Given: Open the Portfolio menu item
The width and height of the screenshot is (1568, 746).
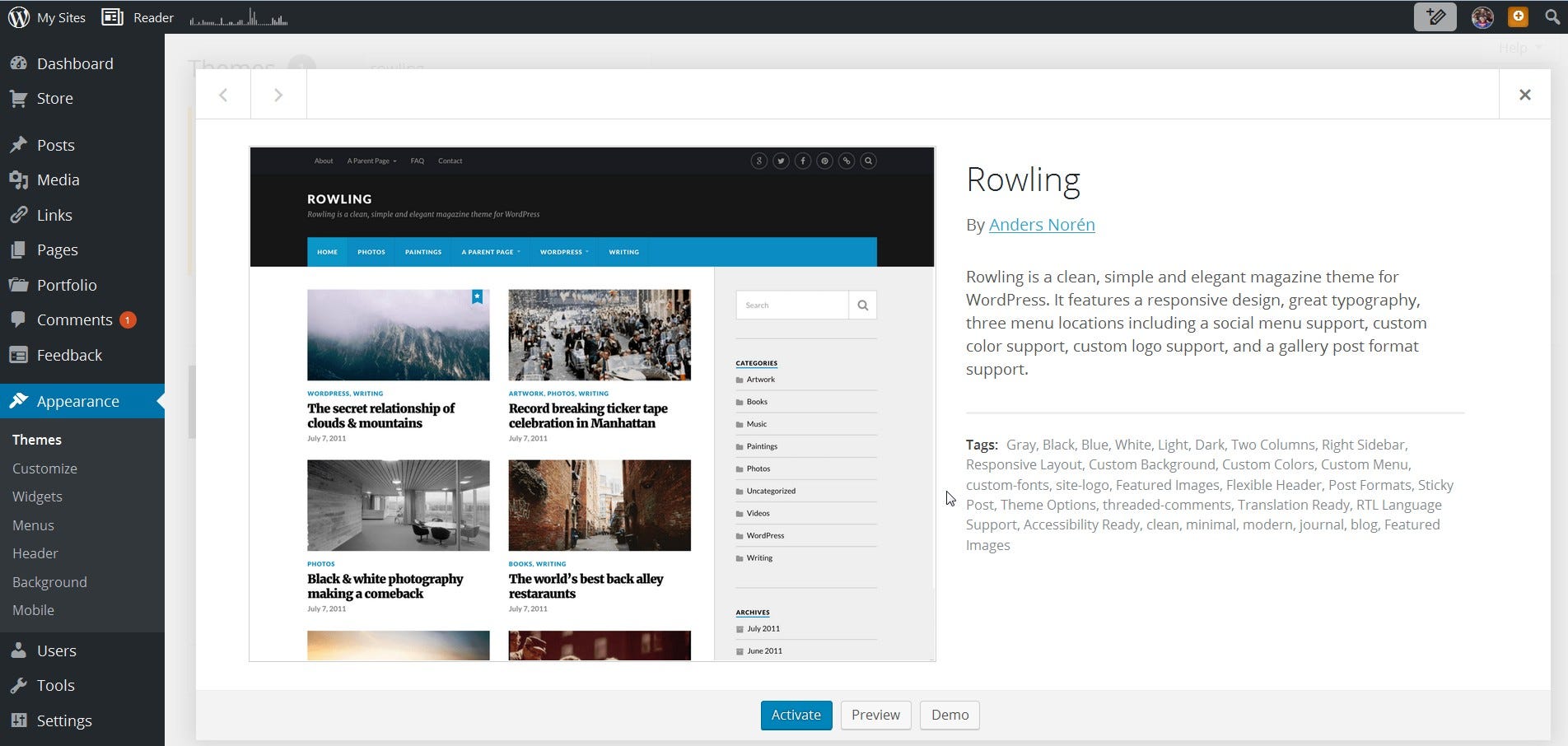Looking at the screenshot, I should point(67,285).
